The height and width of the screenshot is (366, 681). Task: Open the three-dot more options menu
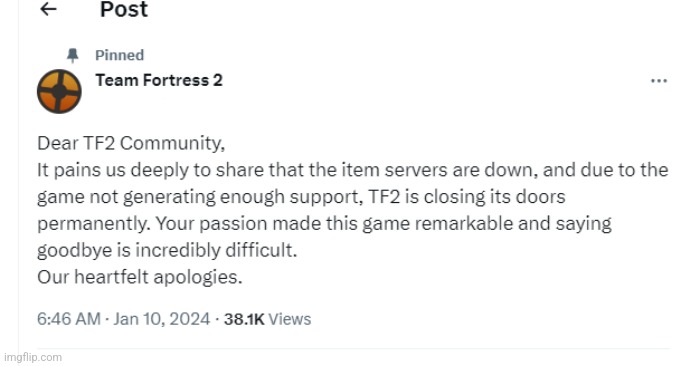coord(659,81)
